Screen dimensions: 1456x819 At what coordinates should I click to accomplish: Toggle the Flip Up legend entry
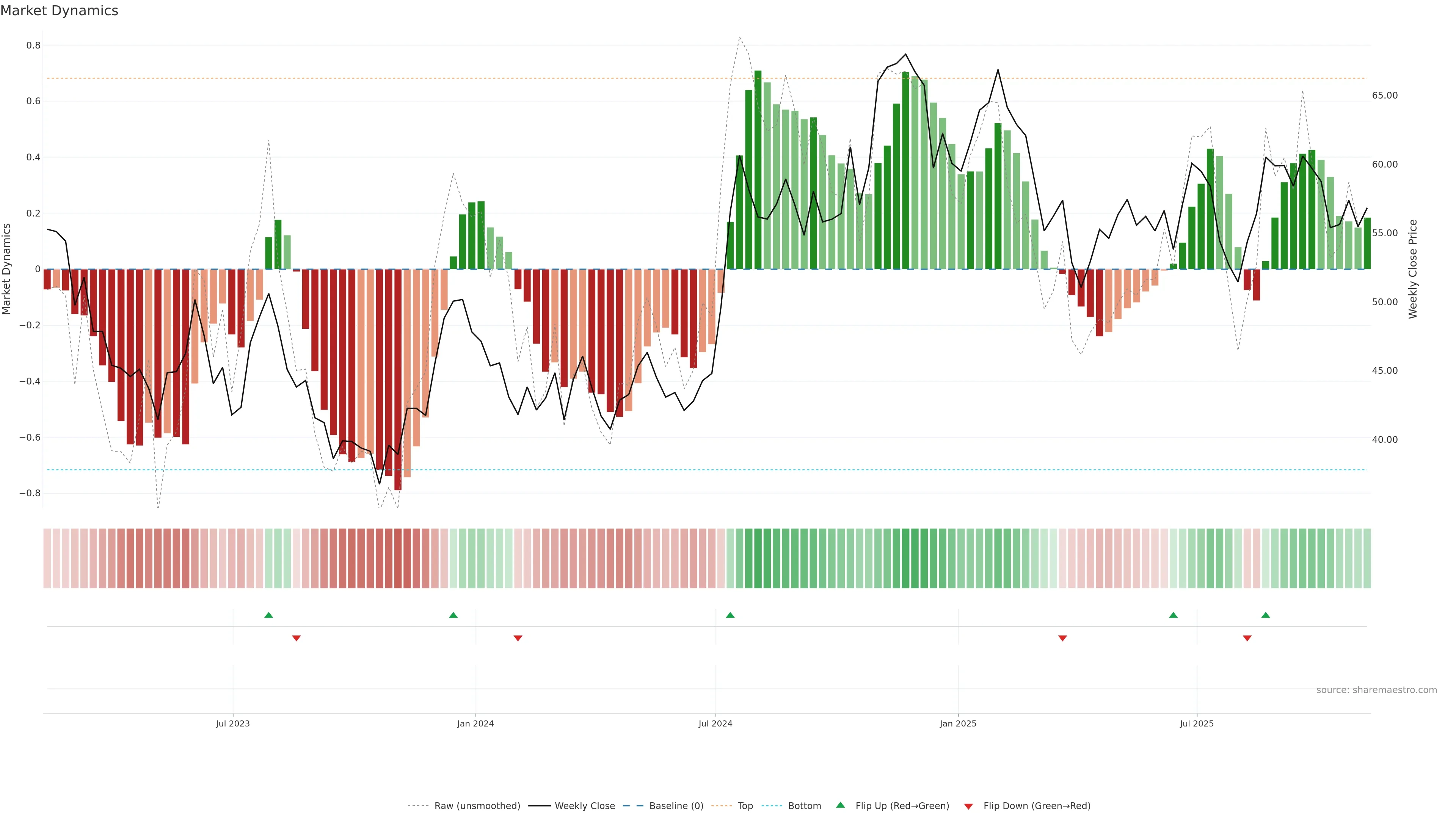click(x=902, y=805)
